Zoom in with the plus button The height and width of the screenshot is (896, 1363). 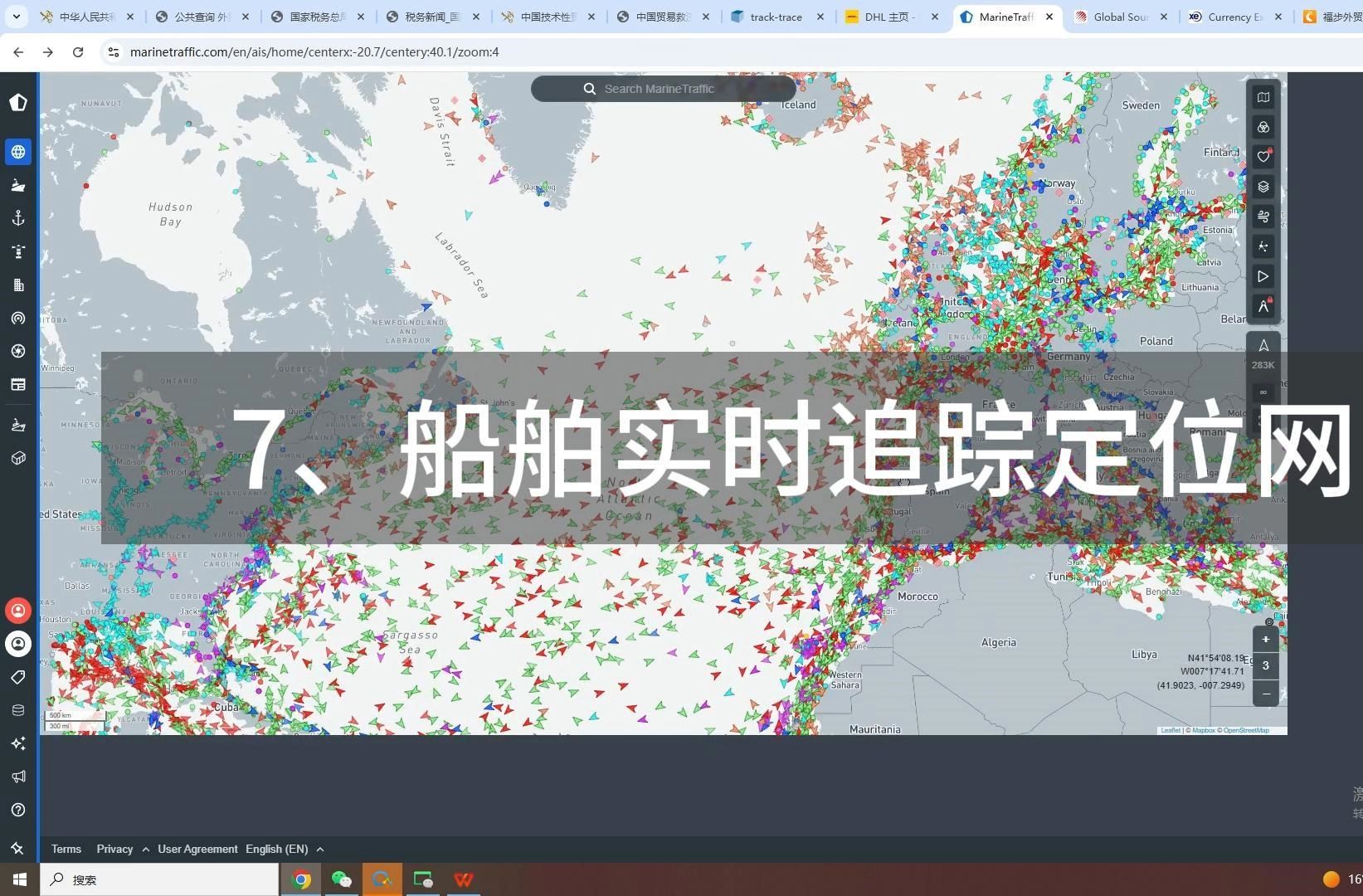pyautogui.click(x=1266, y=640)
